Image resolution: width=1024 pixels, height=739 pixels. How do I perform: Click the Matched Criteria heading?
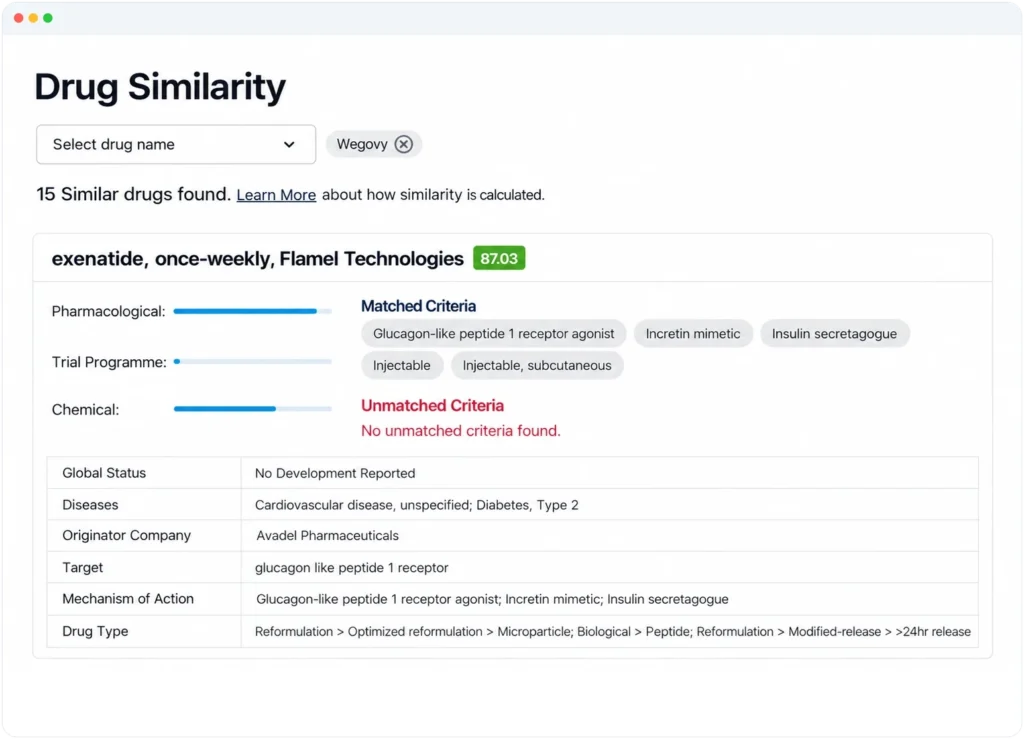[x=419, y=306]
